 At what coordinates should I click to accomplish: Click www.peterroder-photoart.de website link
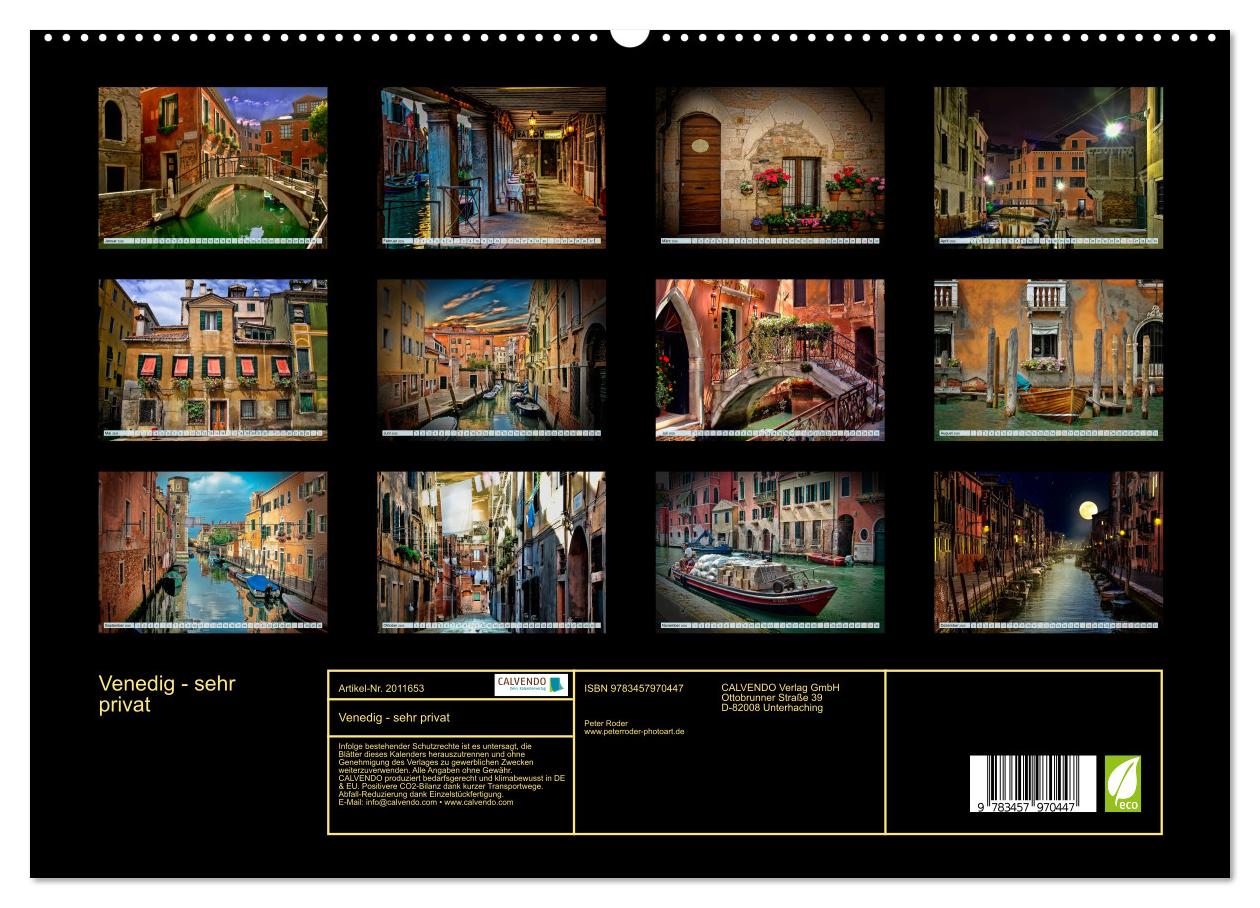click(x=634, y=731)
